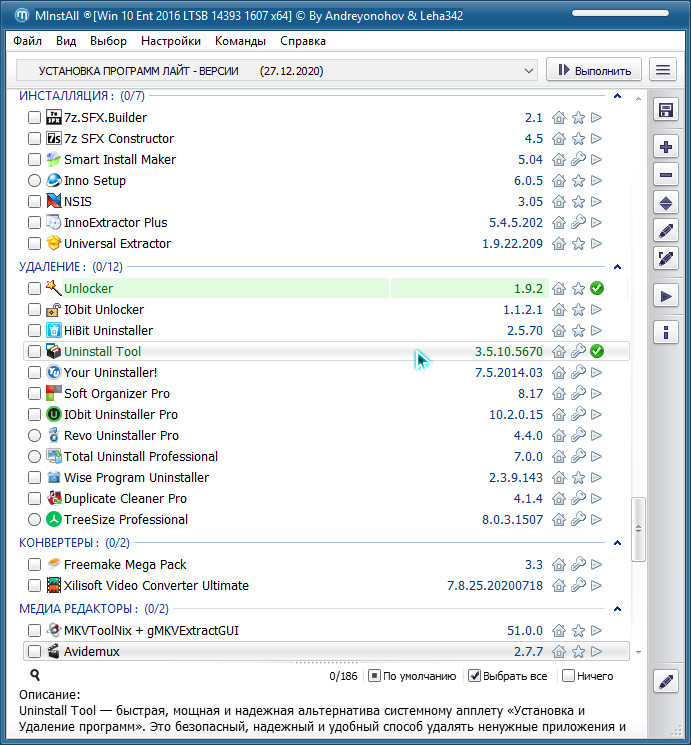Collapse the ИНСТАЛЛЯЦИЯ group
This screenshot has width=691, height=745.
tap(617, 96)
